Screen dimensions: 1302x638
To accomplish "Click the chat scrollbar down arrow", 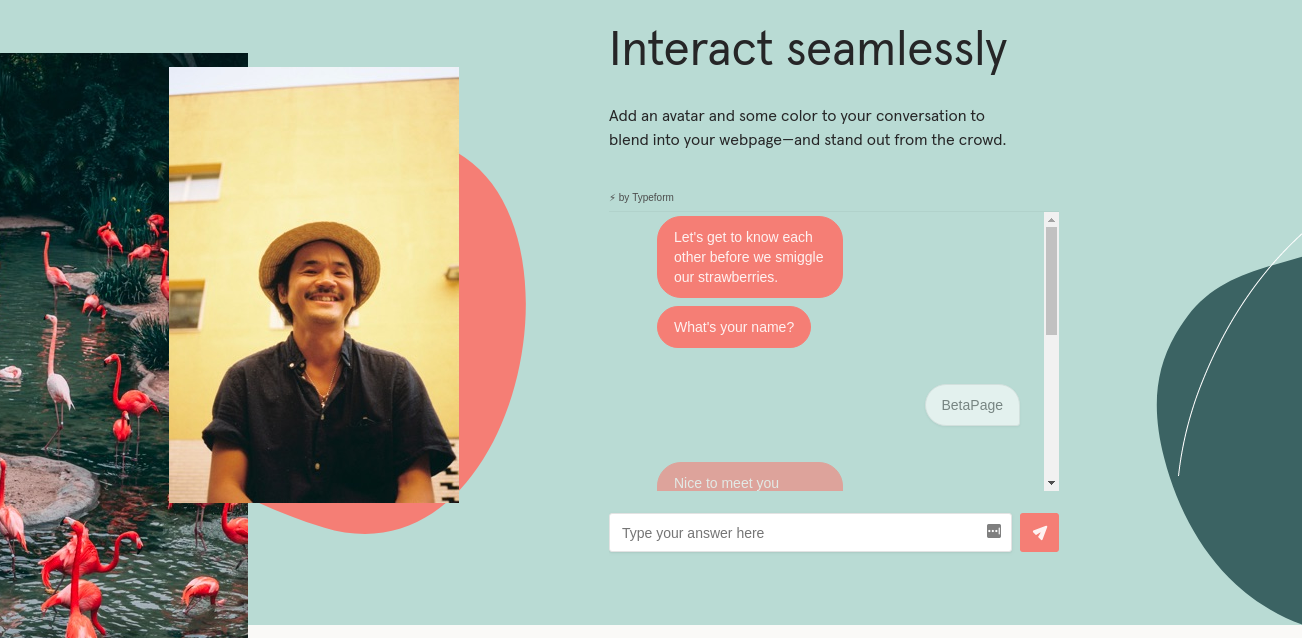I will [x=1051, y=483].
